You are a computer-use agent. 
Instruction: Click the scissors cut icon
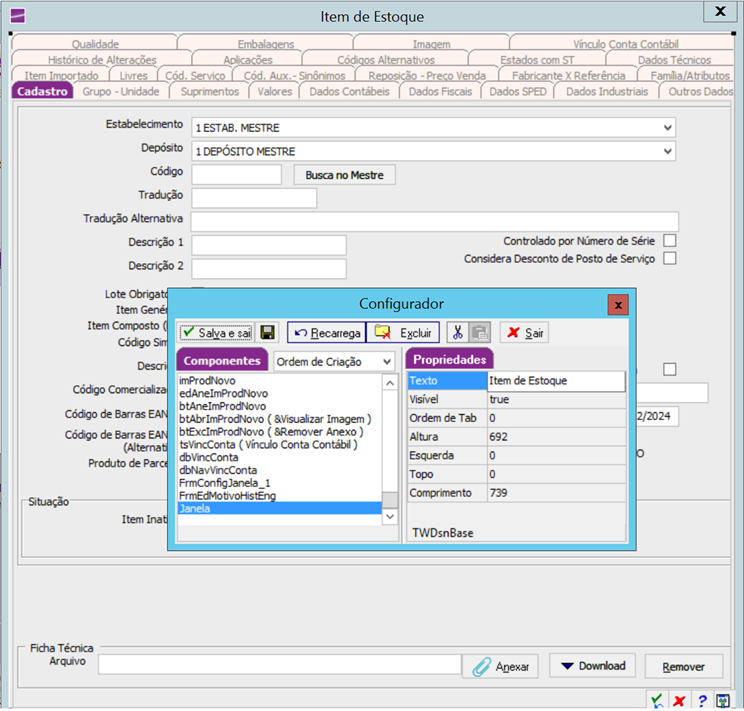(456, 333)
